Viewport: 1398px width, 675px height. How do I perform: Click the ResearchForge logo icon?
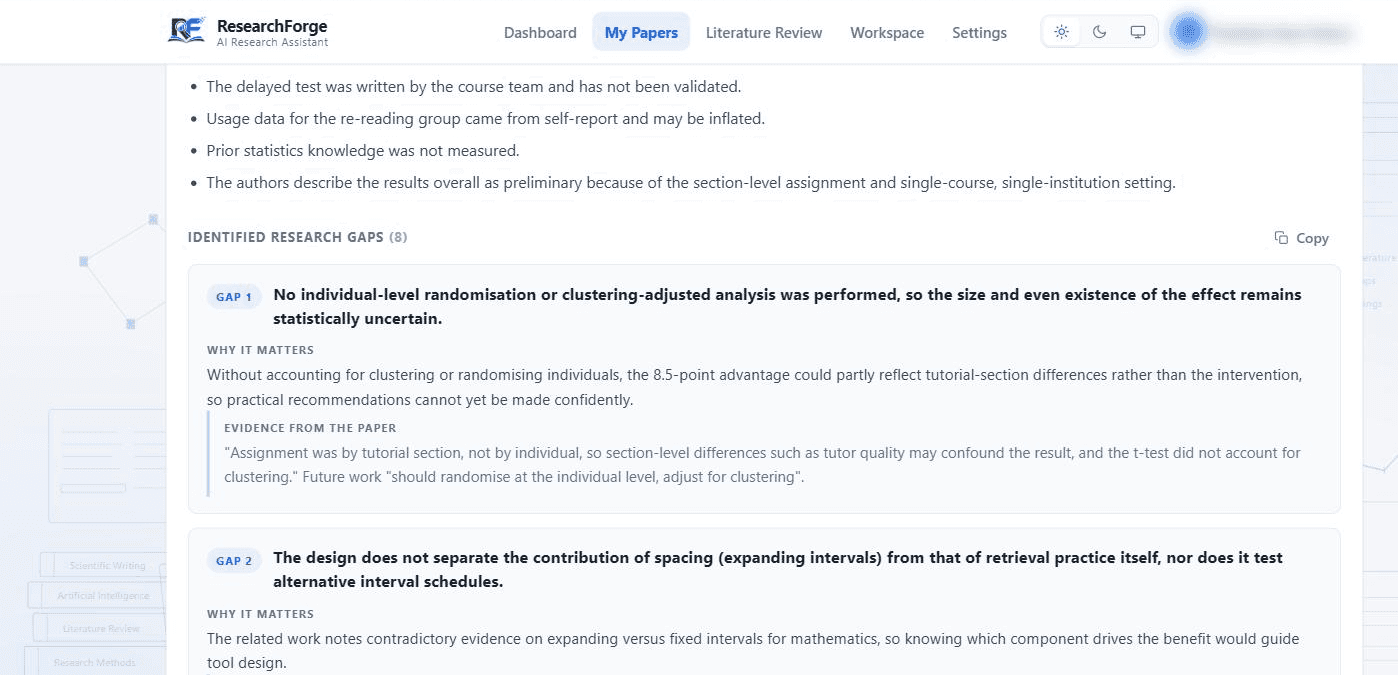(187, 31)
